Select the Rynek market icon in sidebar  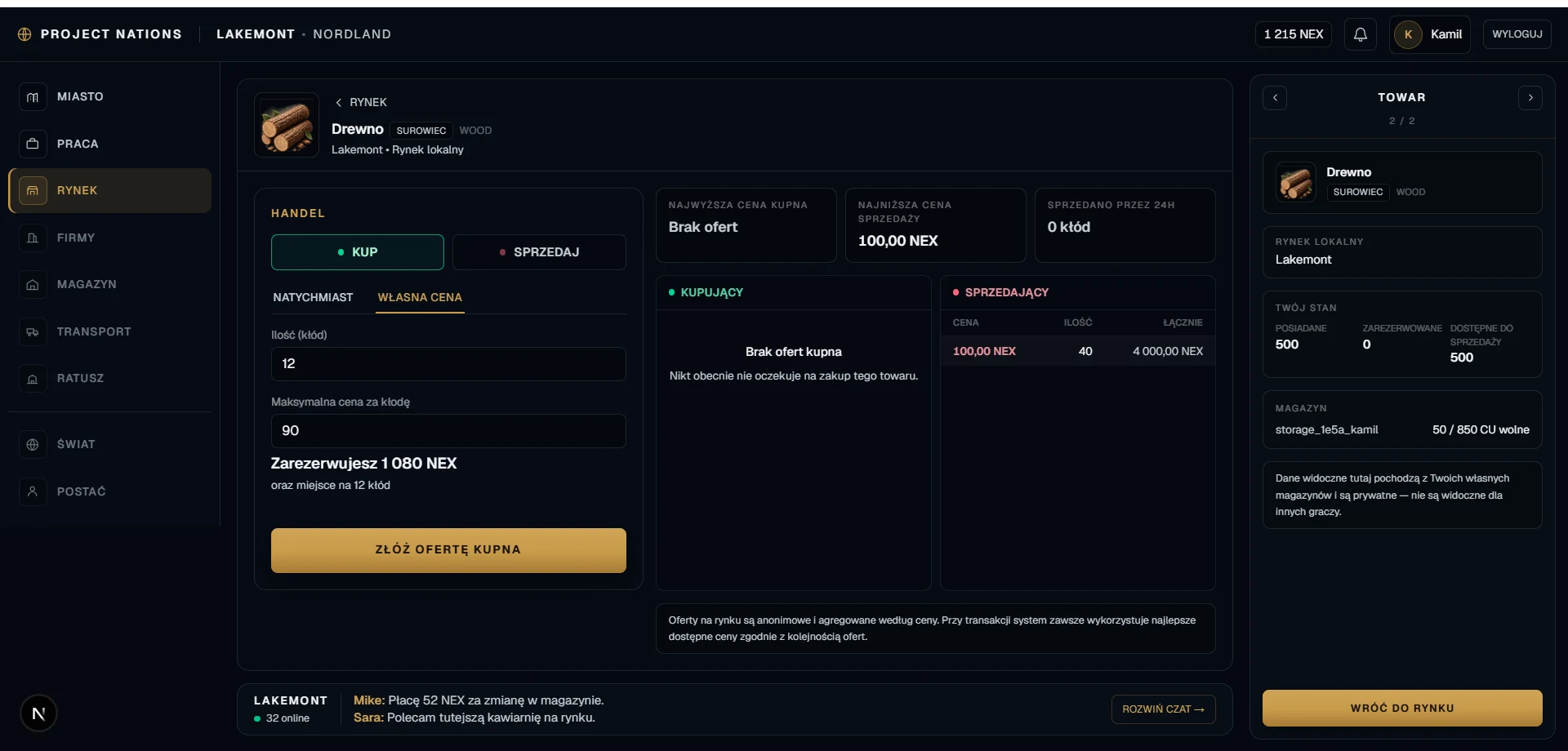[33, 191]
